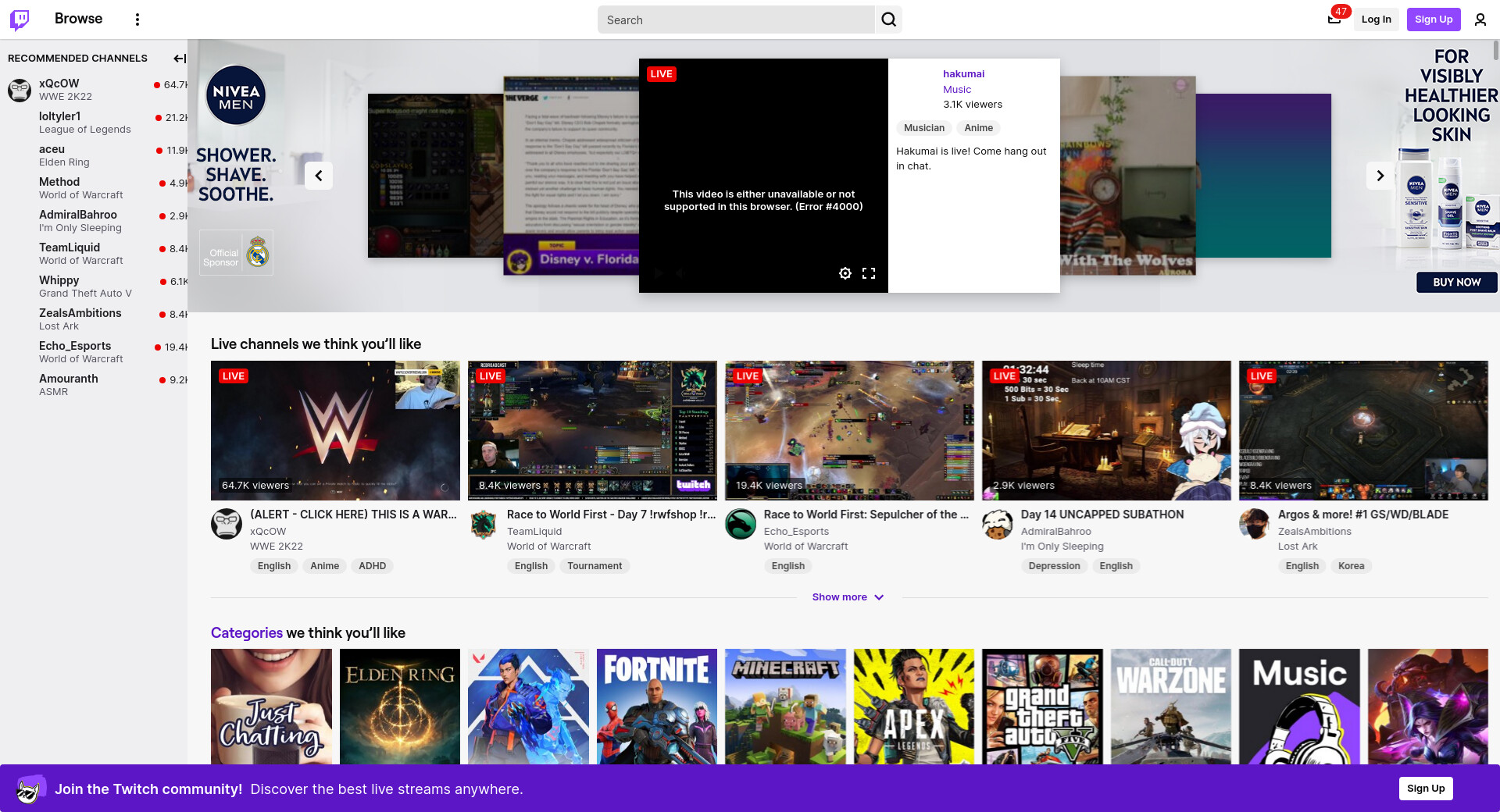Open the user profile icon menu
The width and height of the screenshot is (1500, 812).
pos(1480,20)
